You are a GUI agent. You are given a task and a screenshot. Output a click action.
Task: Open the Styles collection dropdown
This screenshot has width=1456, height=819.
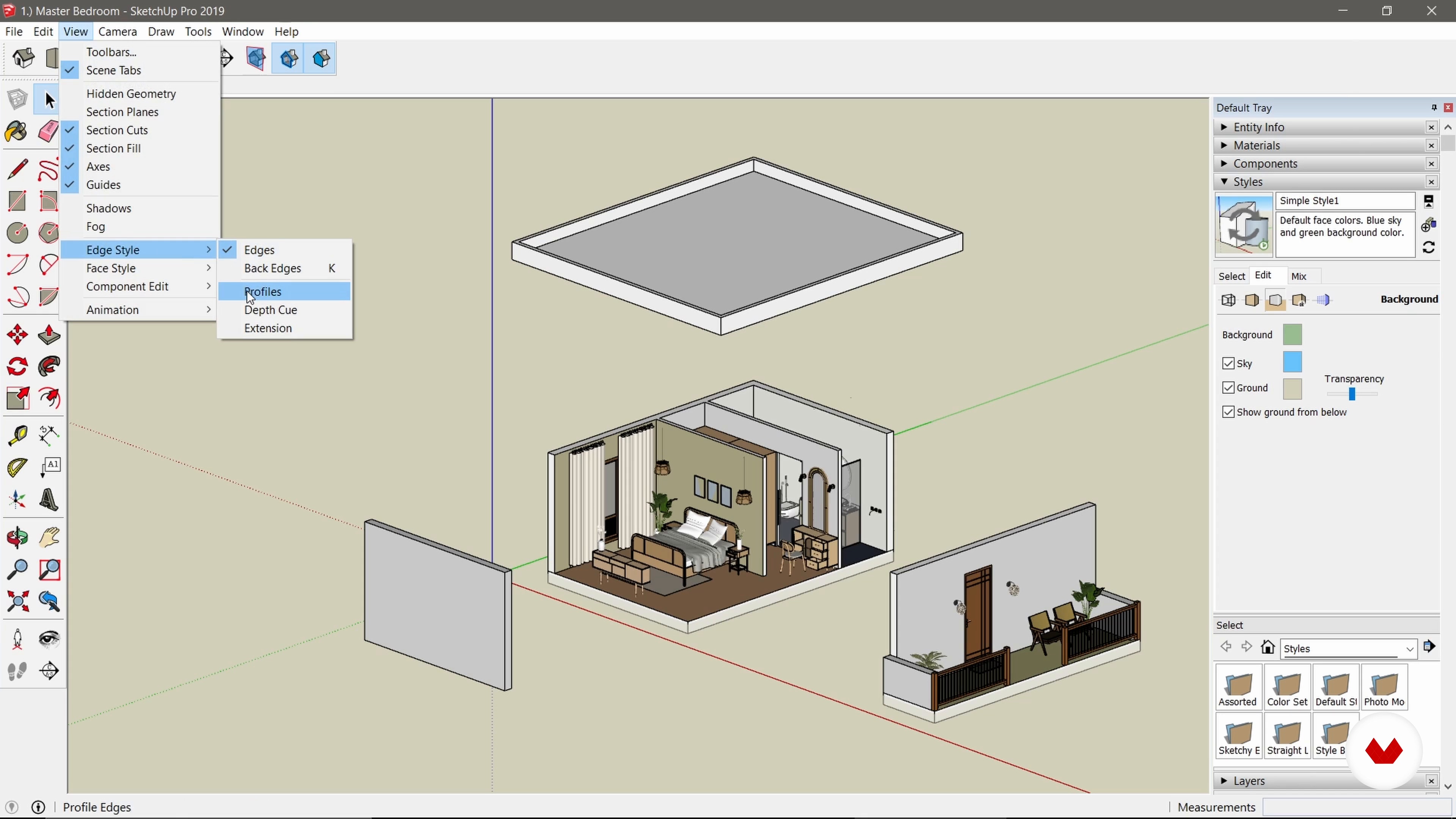coord(1409,649)
